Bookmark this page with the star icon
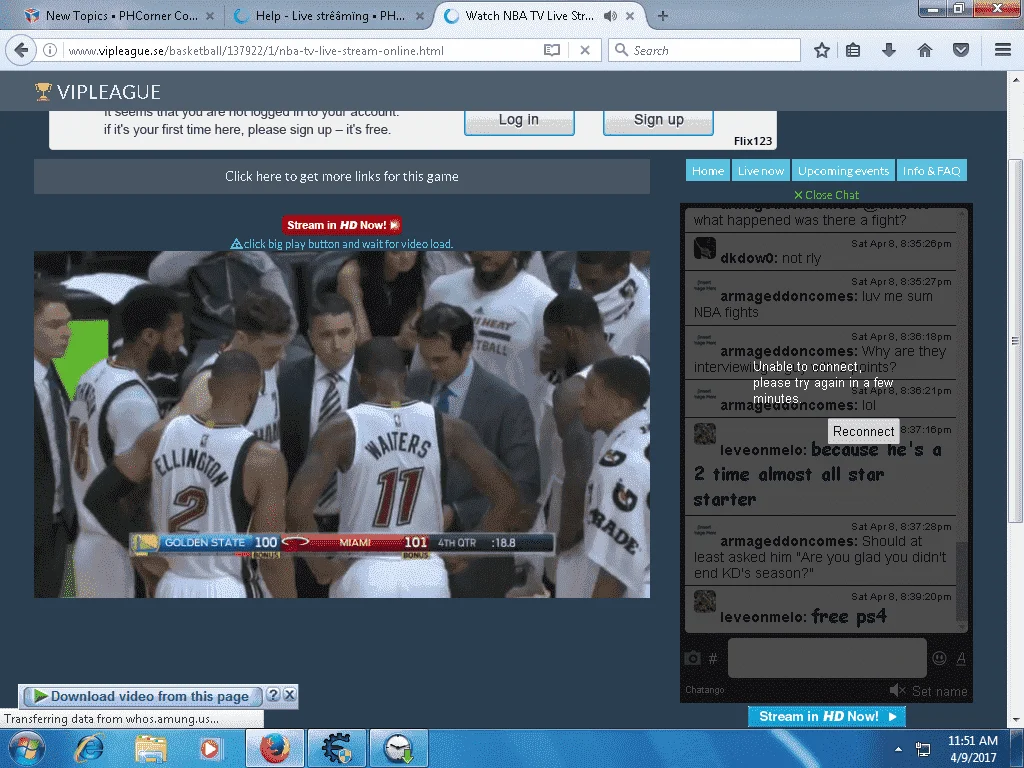This screenshot has height=768, width=1024. click(822, 50)
